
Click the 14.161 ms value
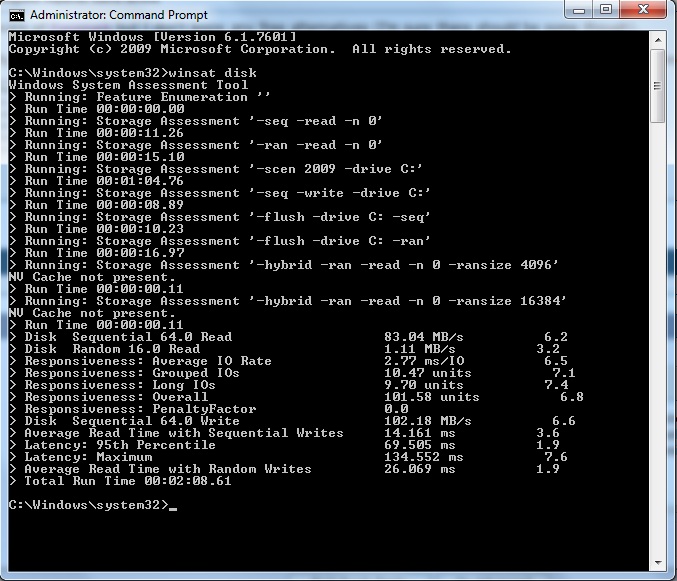(x=420, y=433)
